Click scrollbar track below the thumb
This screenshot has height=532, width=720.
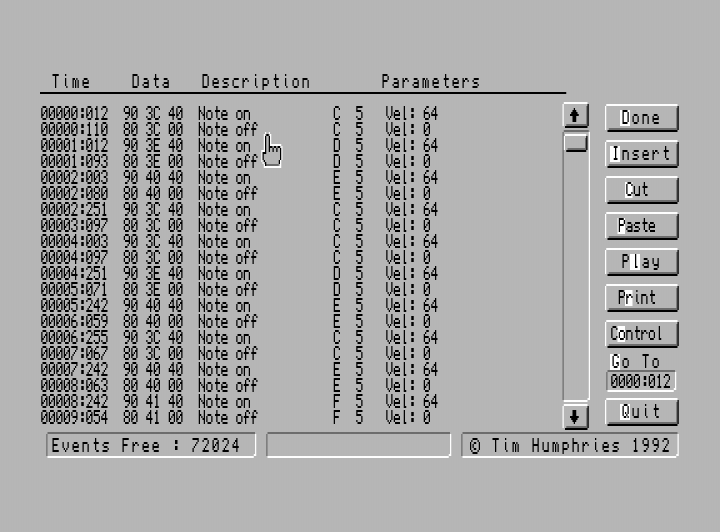[x=576, y=275]
